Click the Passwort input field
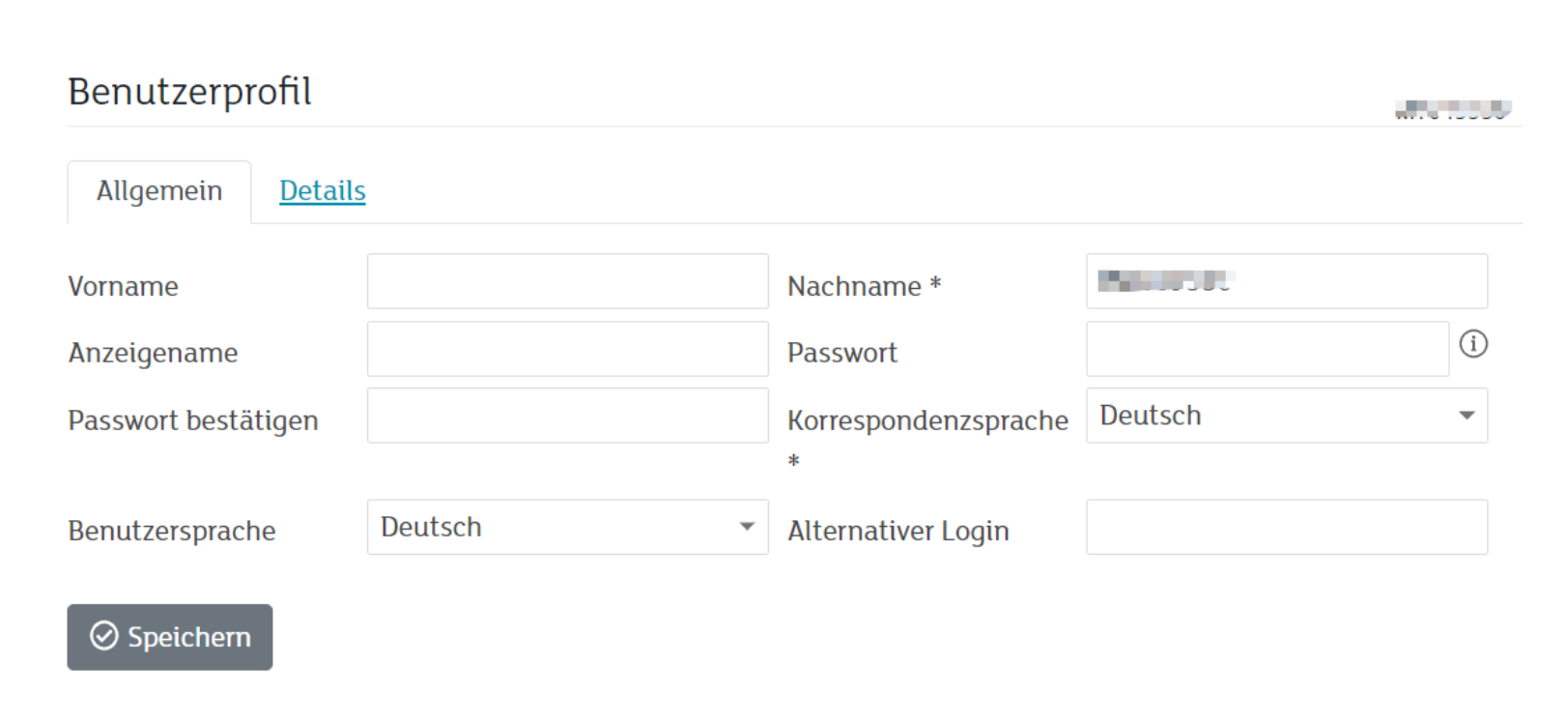Viewport: 1568px width, 722px height. pos(1267,349)
